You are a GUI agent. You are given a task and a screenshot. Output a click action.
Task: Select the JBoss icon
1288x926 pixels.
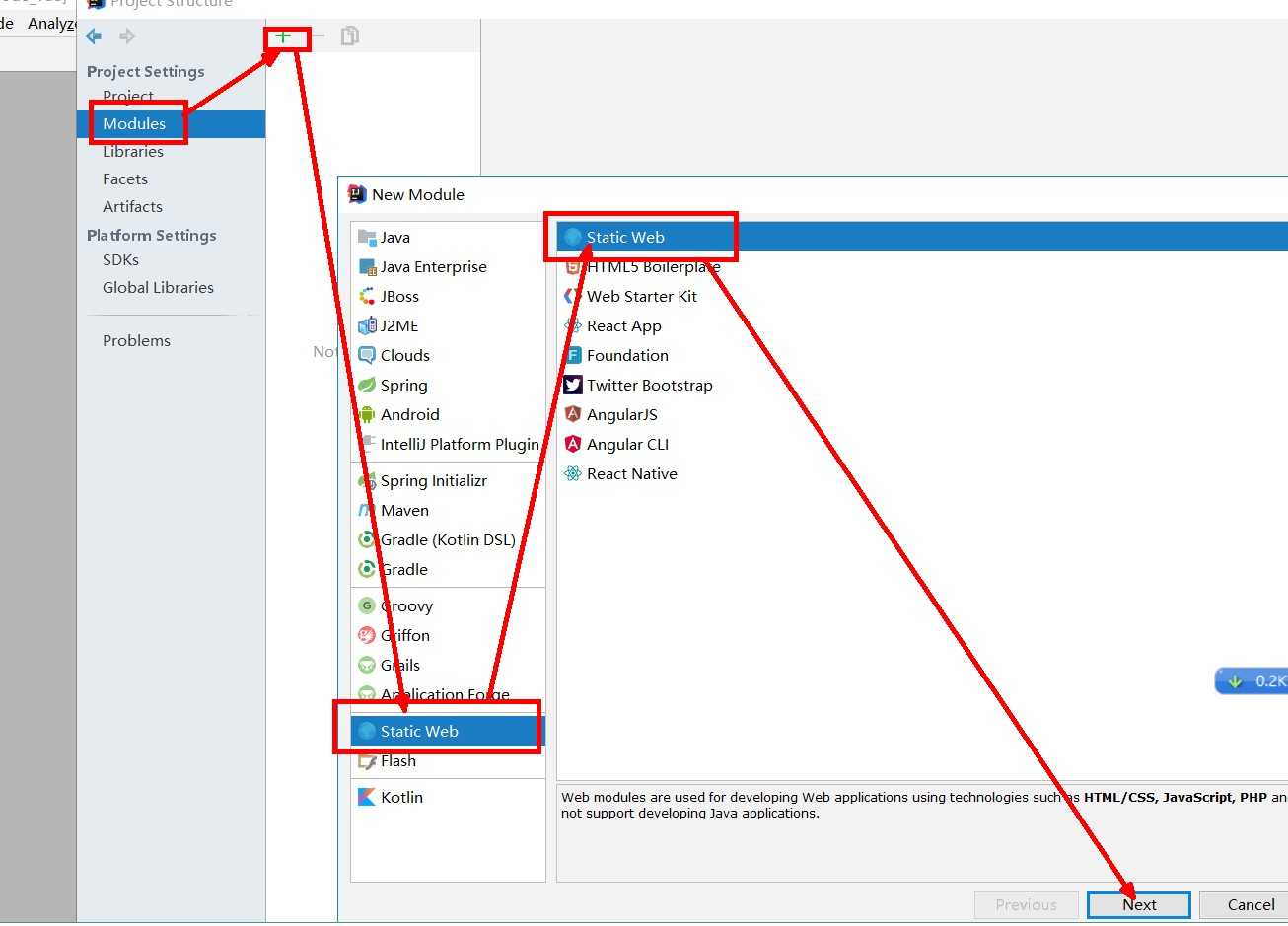pos(367,296)
